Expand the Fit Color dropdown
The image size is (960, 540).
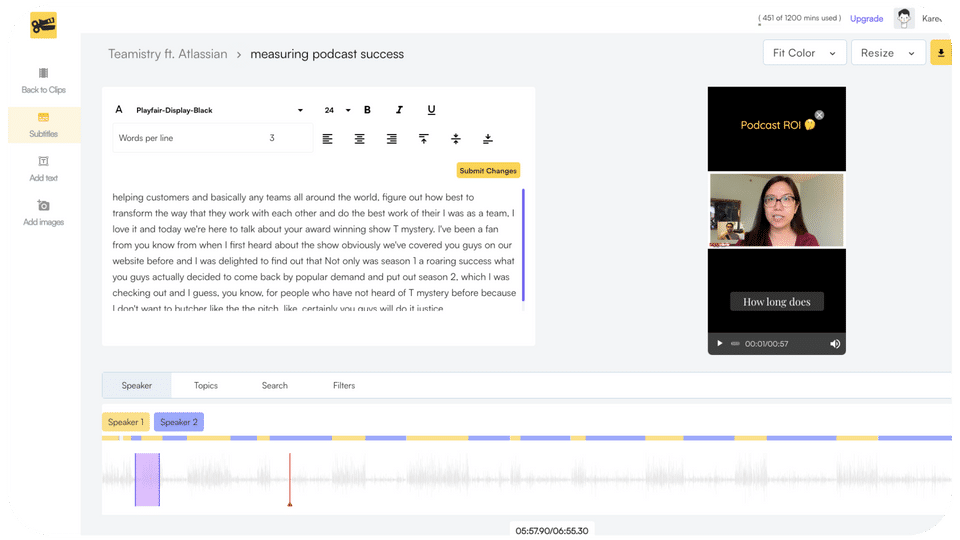click(x=804, y=53)
